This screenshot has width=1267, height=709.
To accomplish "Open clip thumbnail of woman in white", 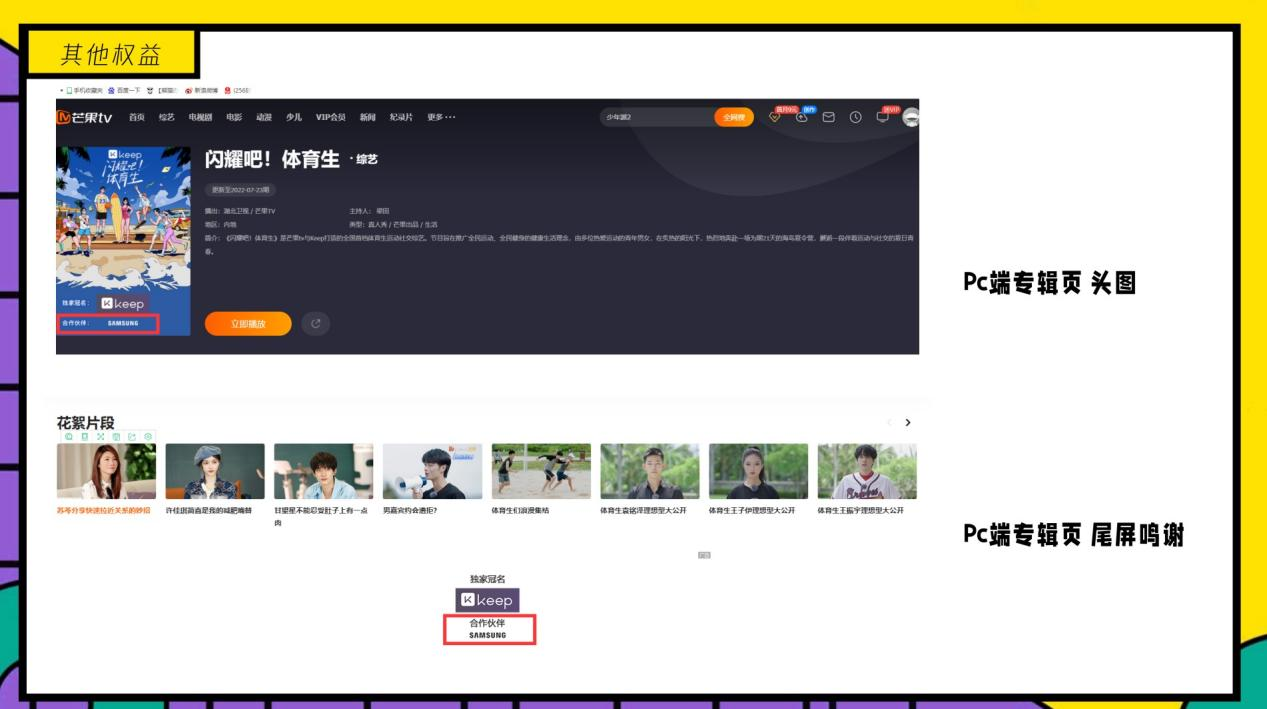I will coord(106,471).
